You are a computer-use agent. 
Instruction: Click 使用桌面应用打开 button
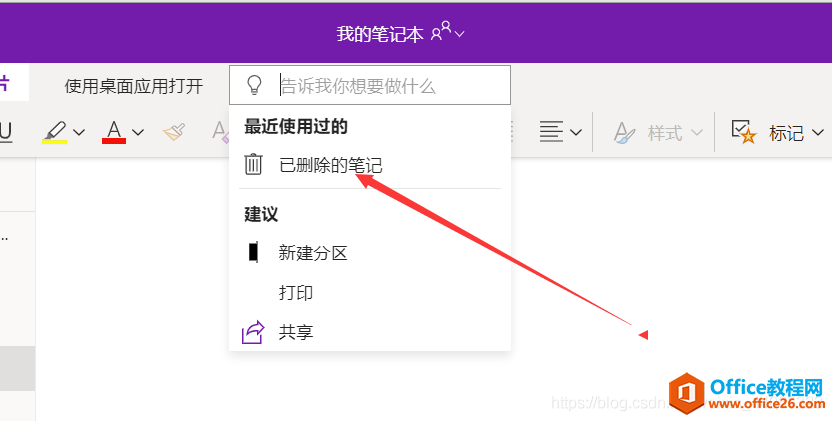point(134,86)
